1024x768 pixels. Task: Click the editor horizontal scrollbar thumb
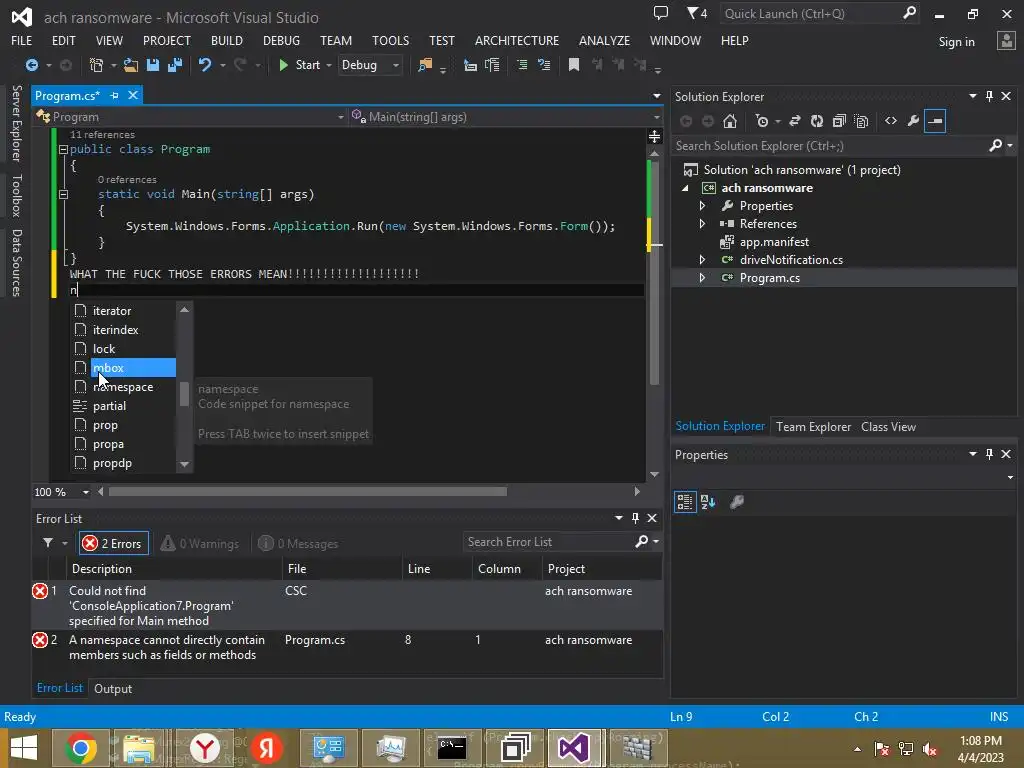click(308, 491)
